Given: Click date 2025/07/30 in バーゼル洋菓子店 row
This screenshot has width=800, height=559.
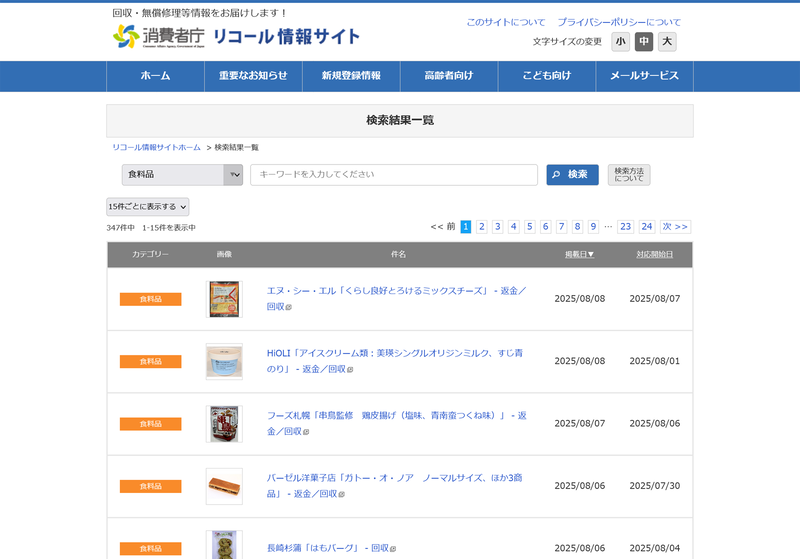Looking at the screenshot, I should [655, 486].
